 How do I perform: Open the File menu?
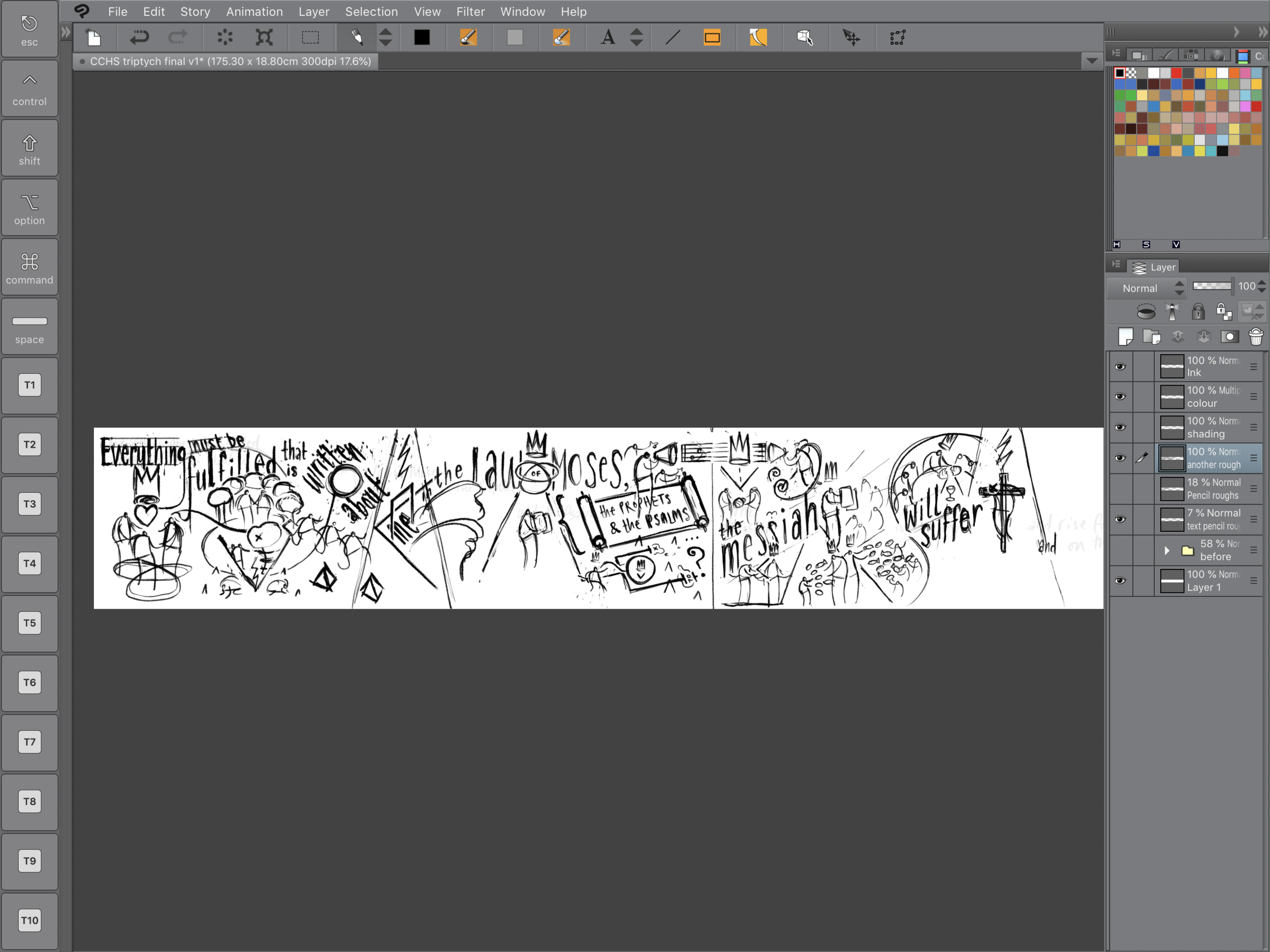point(118,12)
